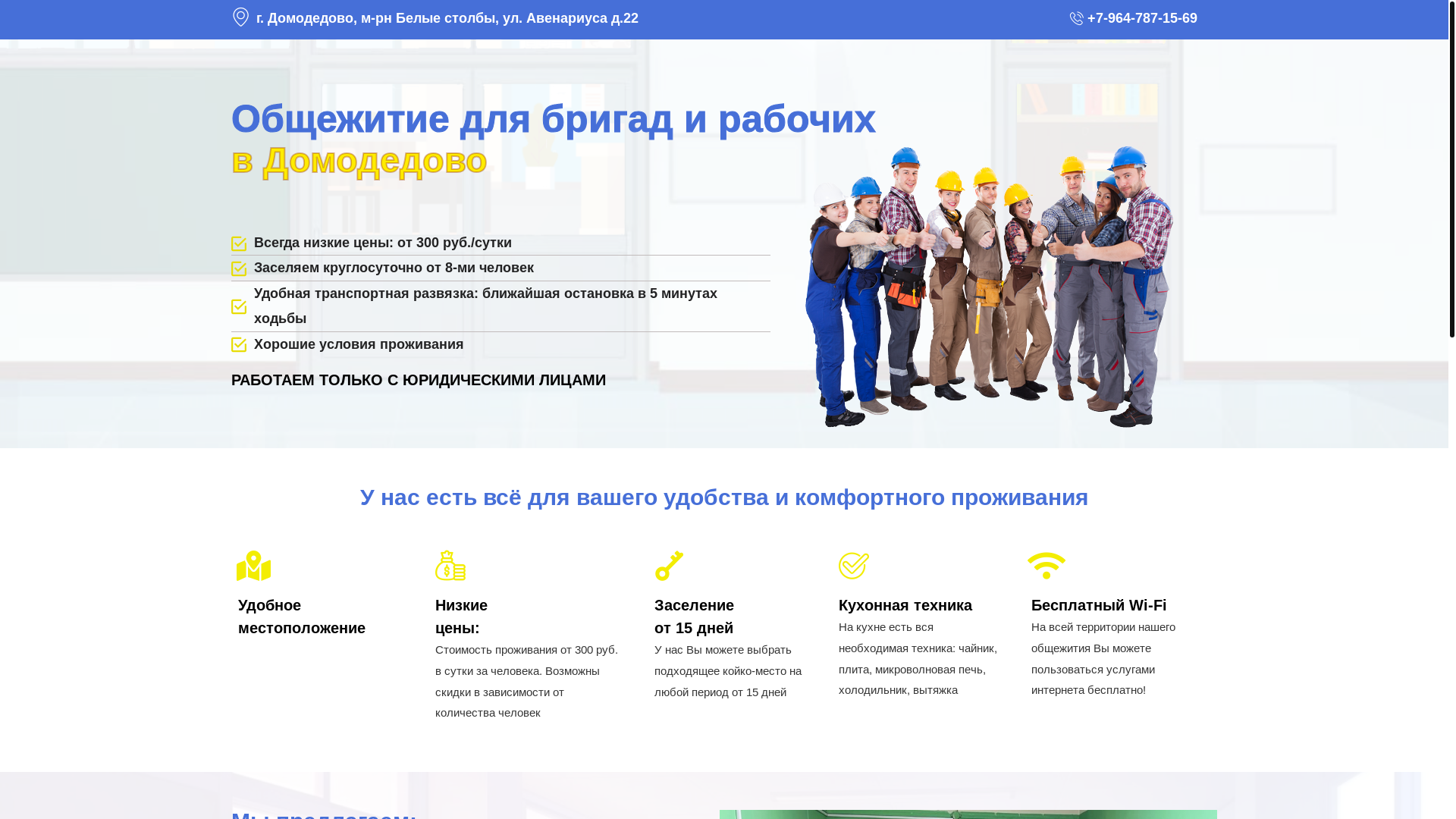This screenshot has height=819, width=1456.
Task: Click the heading Общежитие для бригад и рабочих
Action: [553, 119]
